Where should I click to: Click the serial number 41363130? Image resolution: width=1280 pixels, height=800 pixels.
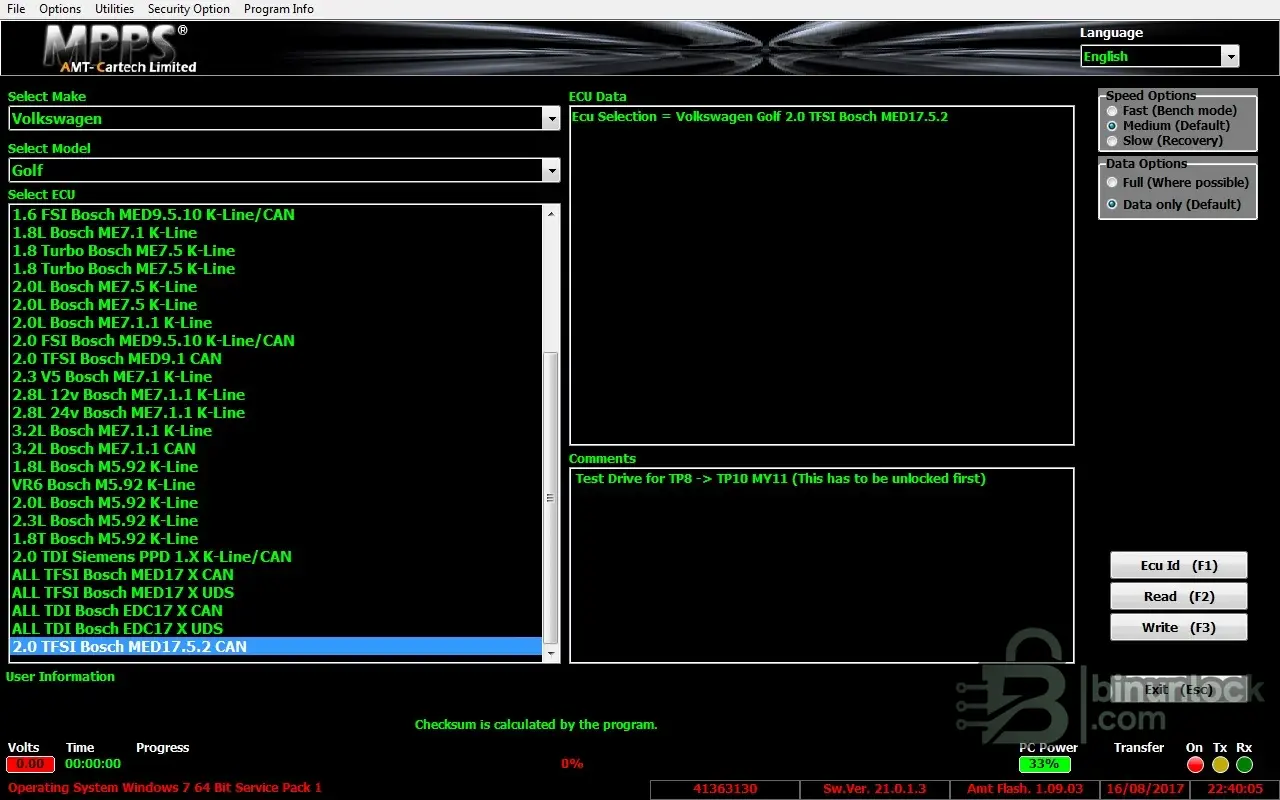point(725,790)
